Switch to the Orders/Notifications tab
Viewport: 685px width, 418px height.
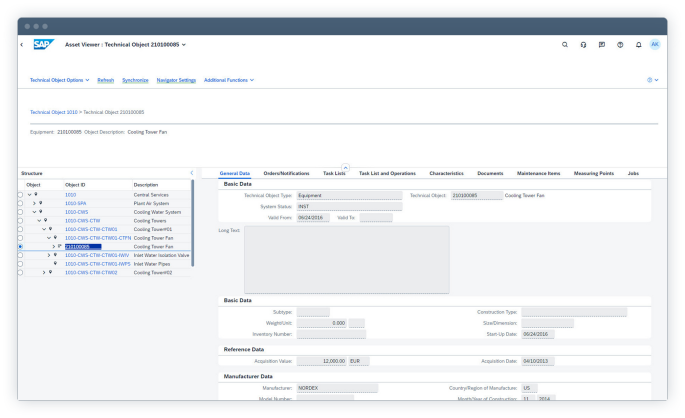click(286, 173)
